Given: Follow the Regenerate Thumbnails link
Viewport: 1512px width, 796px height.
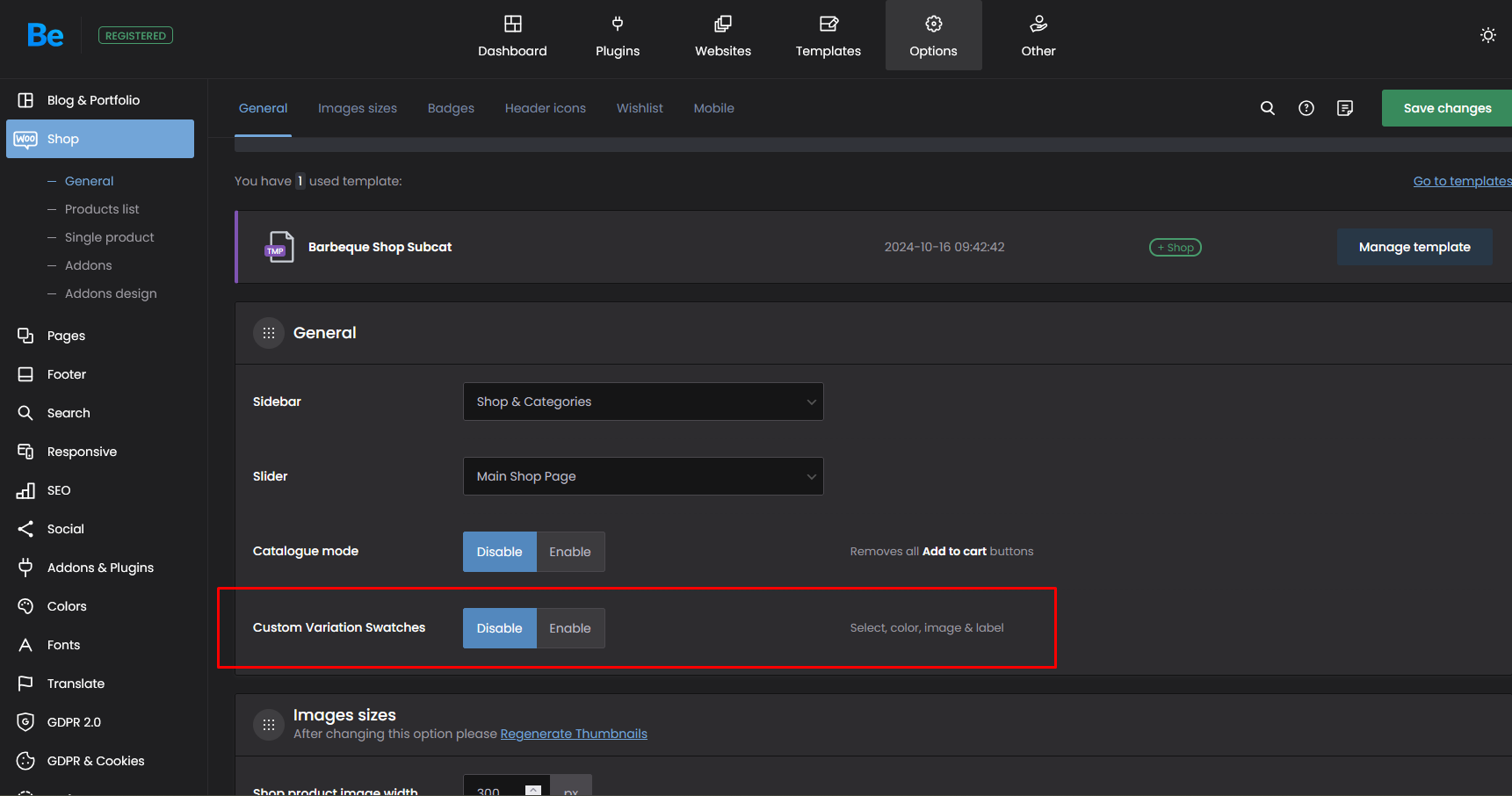Looking at the screenshot, I should 574,734.
